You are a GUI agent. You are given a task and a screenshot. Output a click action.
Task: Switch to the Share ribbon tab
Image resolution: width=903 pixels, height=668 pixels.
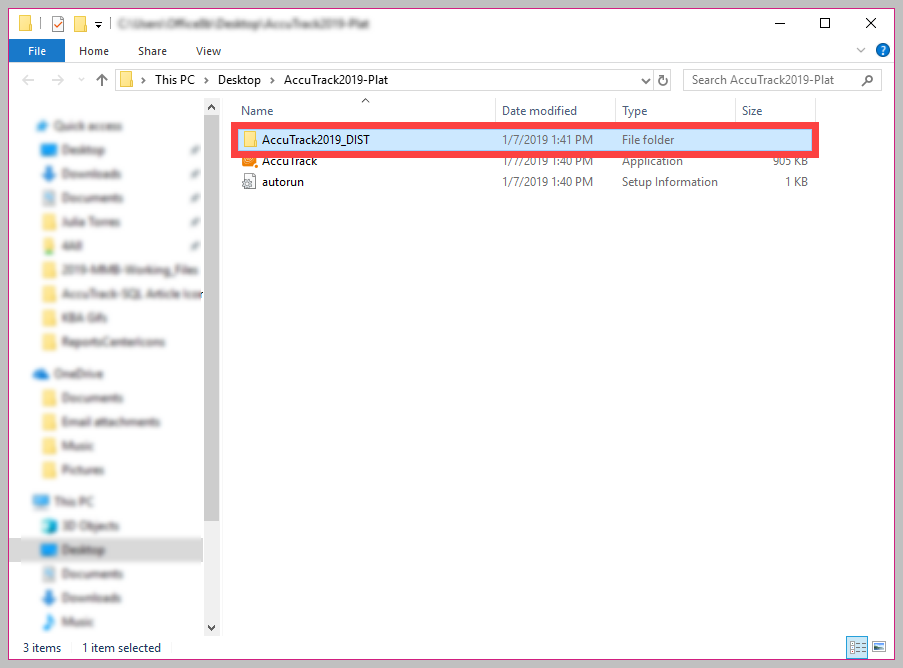(152, 51)
